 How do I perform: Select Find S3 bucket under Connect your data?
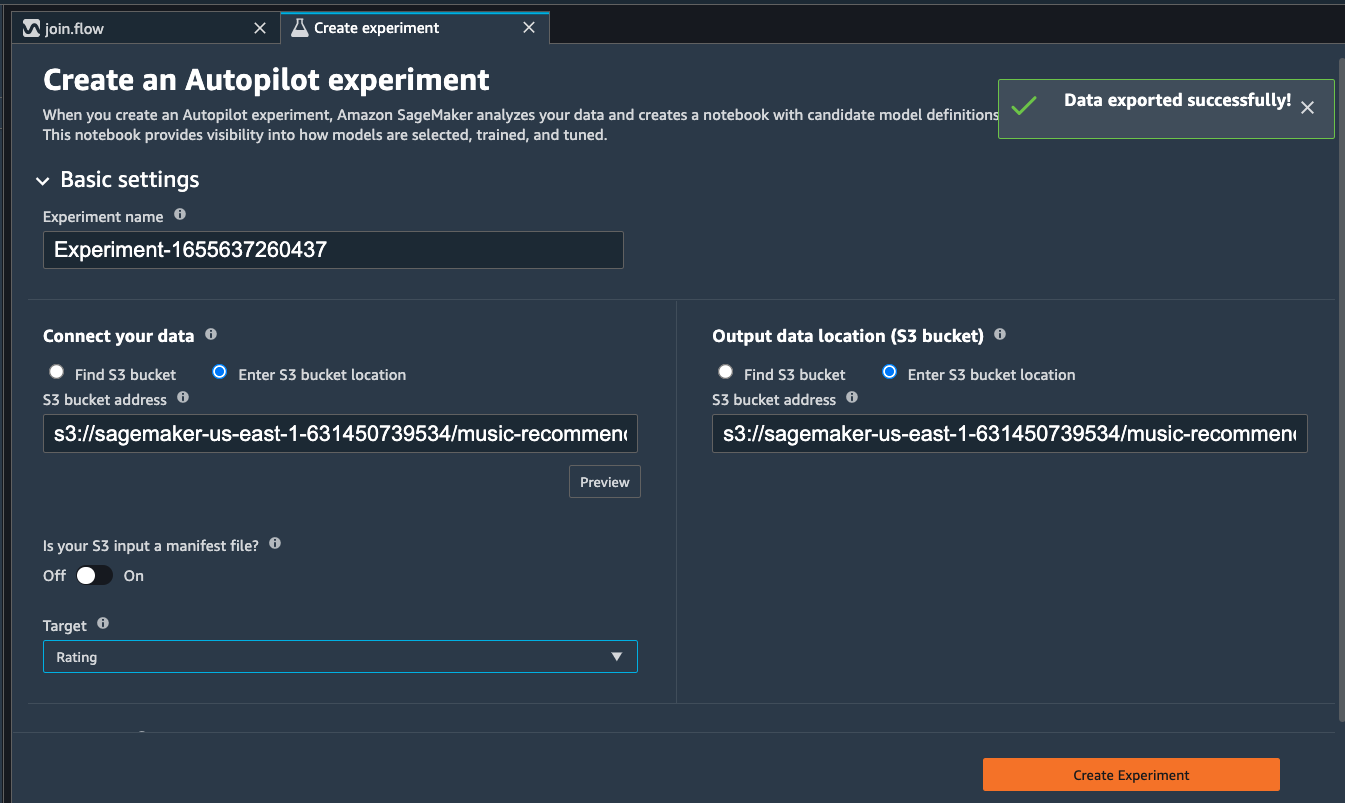coord(56,373)
